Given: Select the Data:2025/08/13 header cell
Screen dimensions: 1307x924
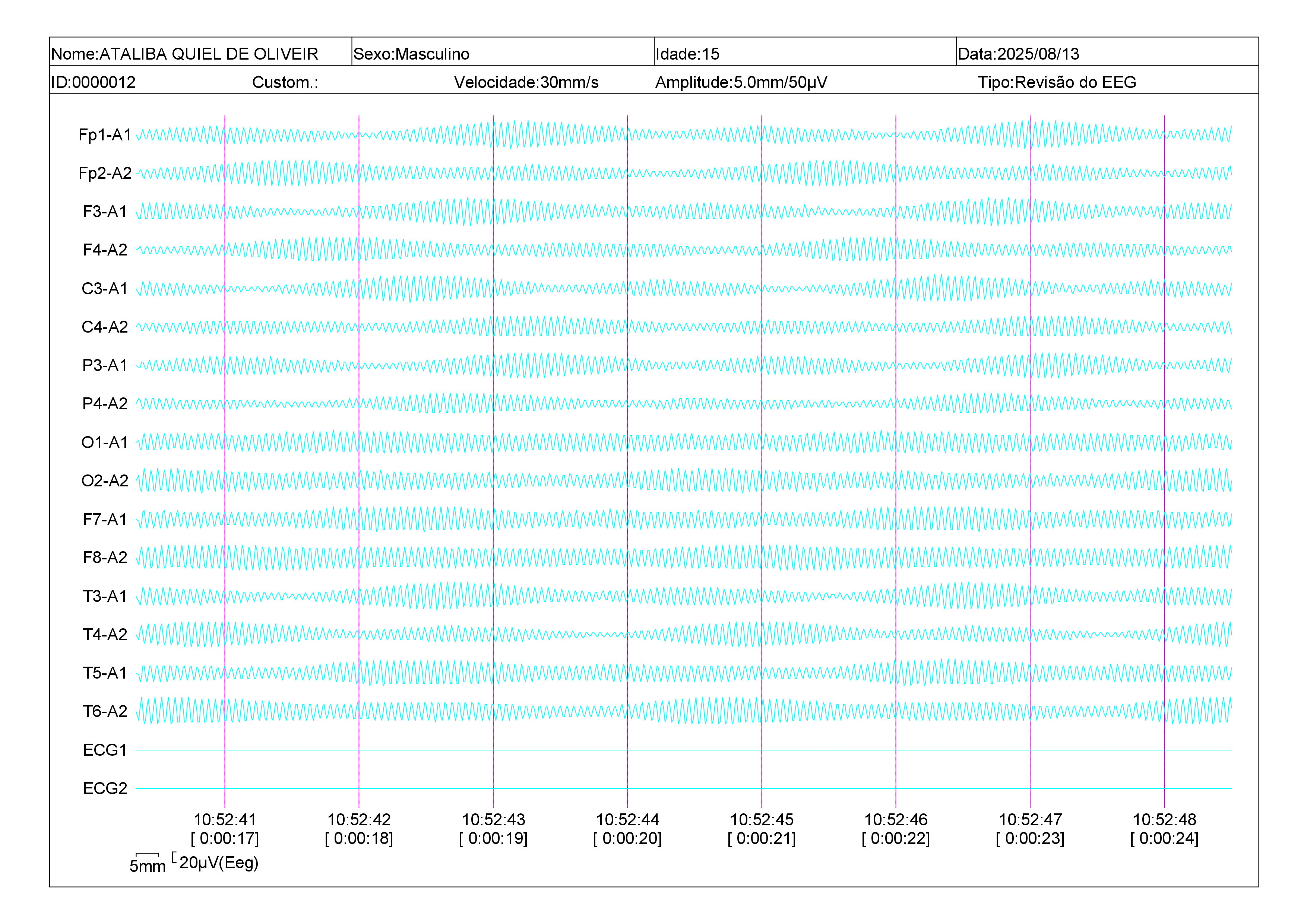Looking at the screenshot, I should 1107,52.
